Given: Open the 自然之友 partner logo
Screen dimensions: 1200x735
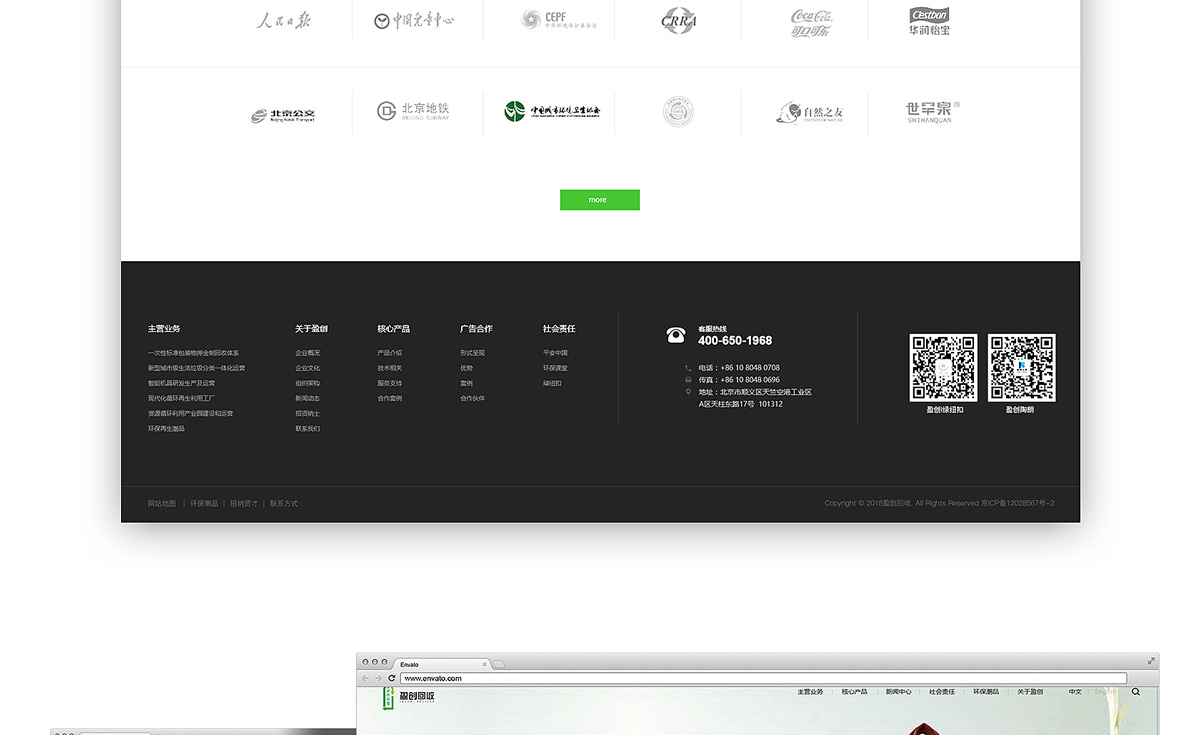Looking at the screenshot, I should [810, 113].
